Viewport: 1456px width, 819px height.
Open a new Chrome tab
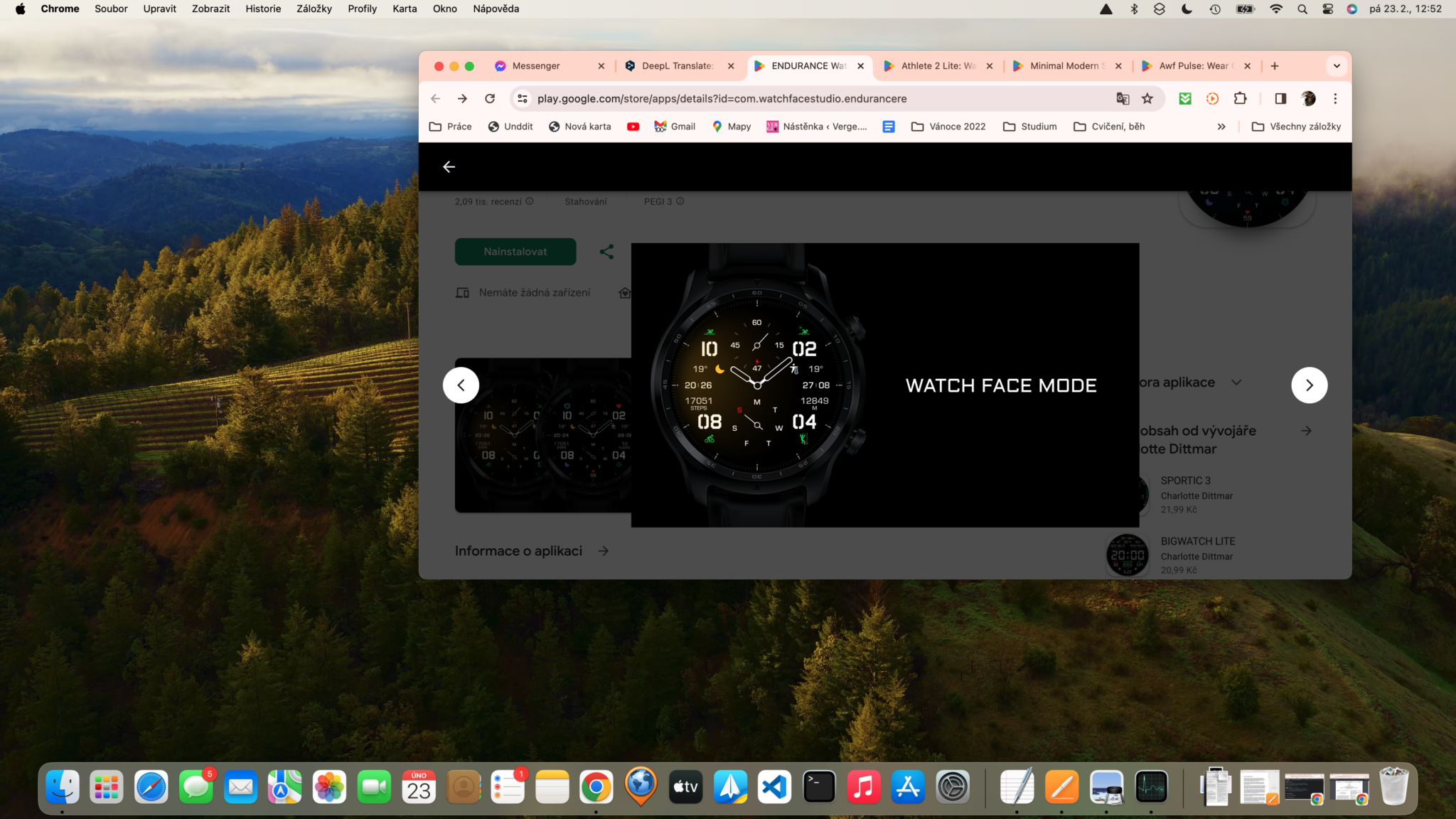click(1275, 66)
